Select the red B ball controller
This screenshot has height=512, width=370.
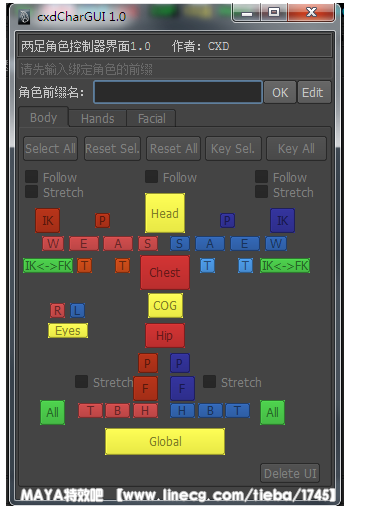[117, 410]
